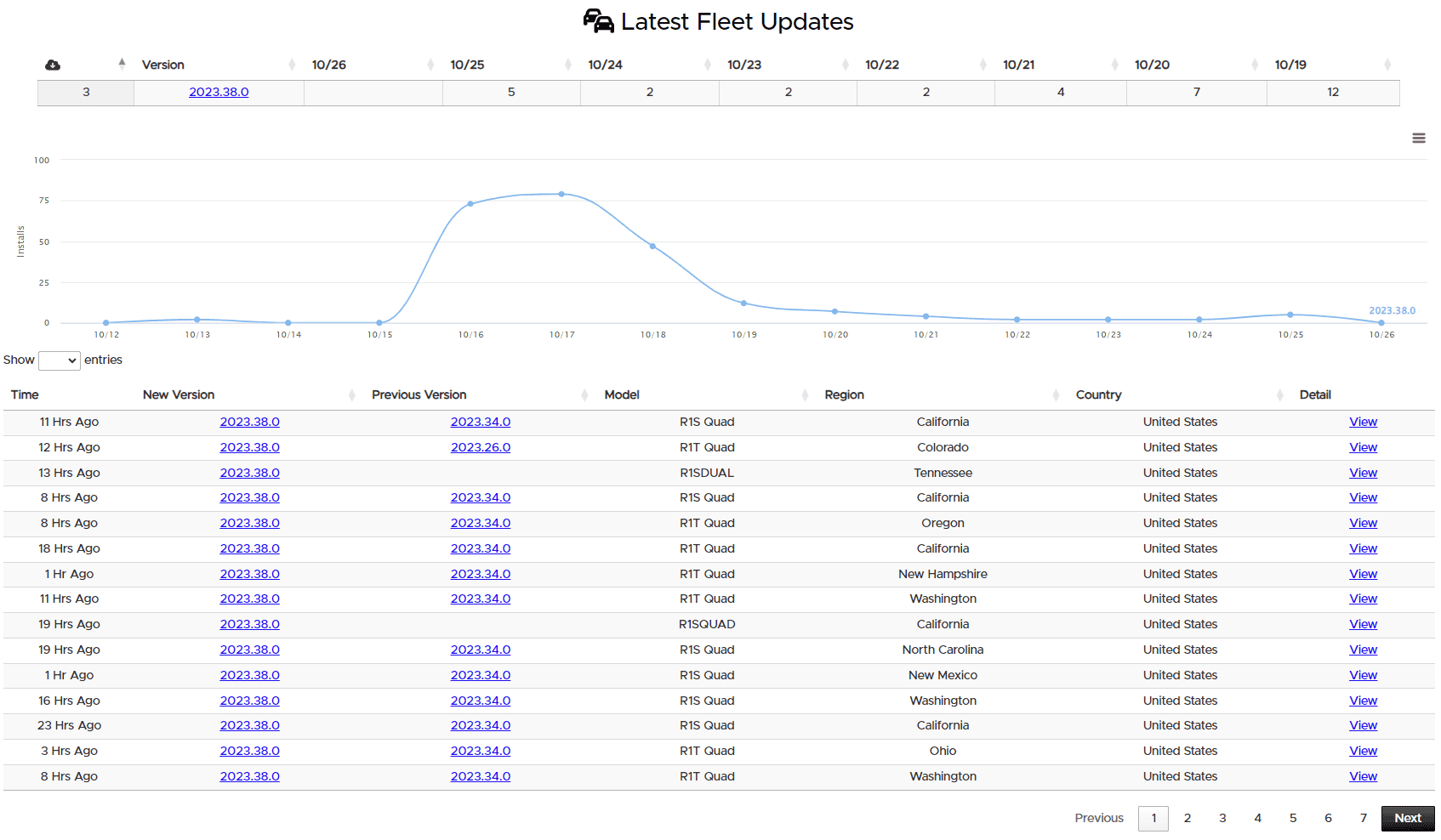Sort the 10/24 column
1441x840 pixels.
606,65
